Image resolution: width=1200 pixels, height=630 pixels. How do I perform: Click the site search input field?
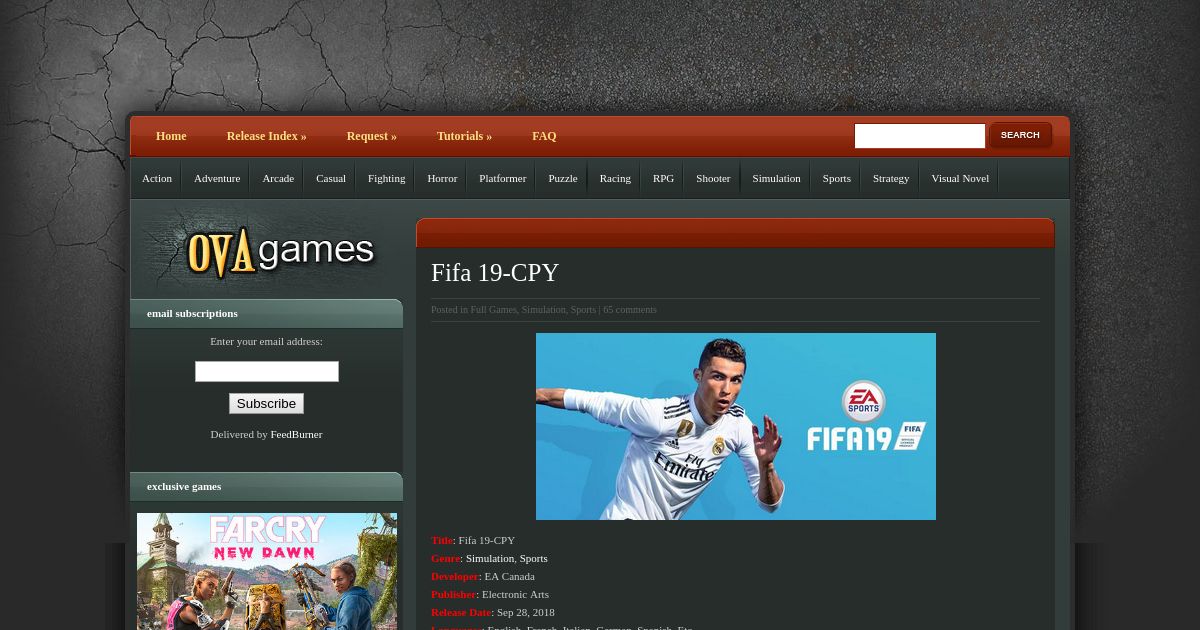920,136
